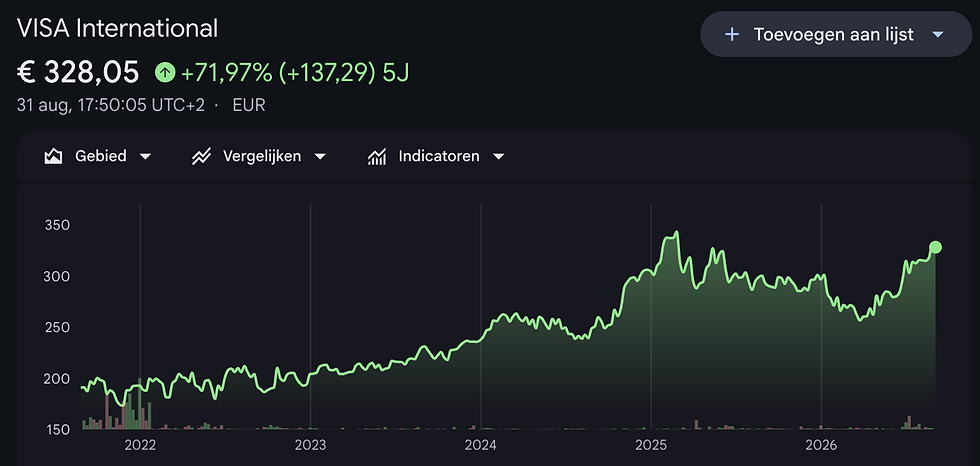980x466 pixels.
Task: Click the latest price dot on the chart line
Action: (935, 247)
